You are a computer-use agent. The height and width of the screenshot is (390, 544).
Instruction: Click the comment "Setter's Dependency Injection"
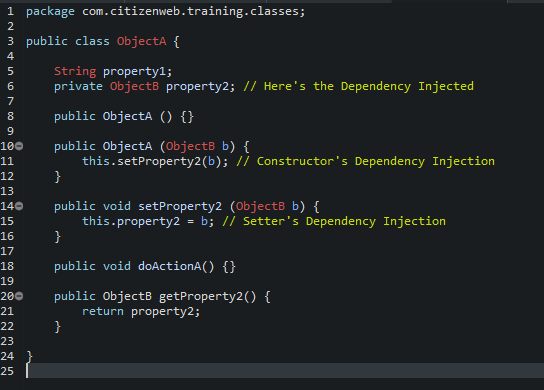pyautogui.click(x=334, y=221)
